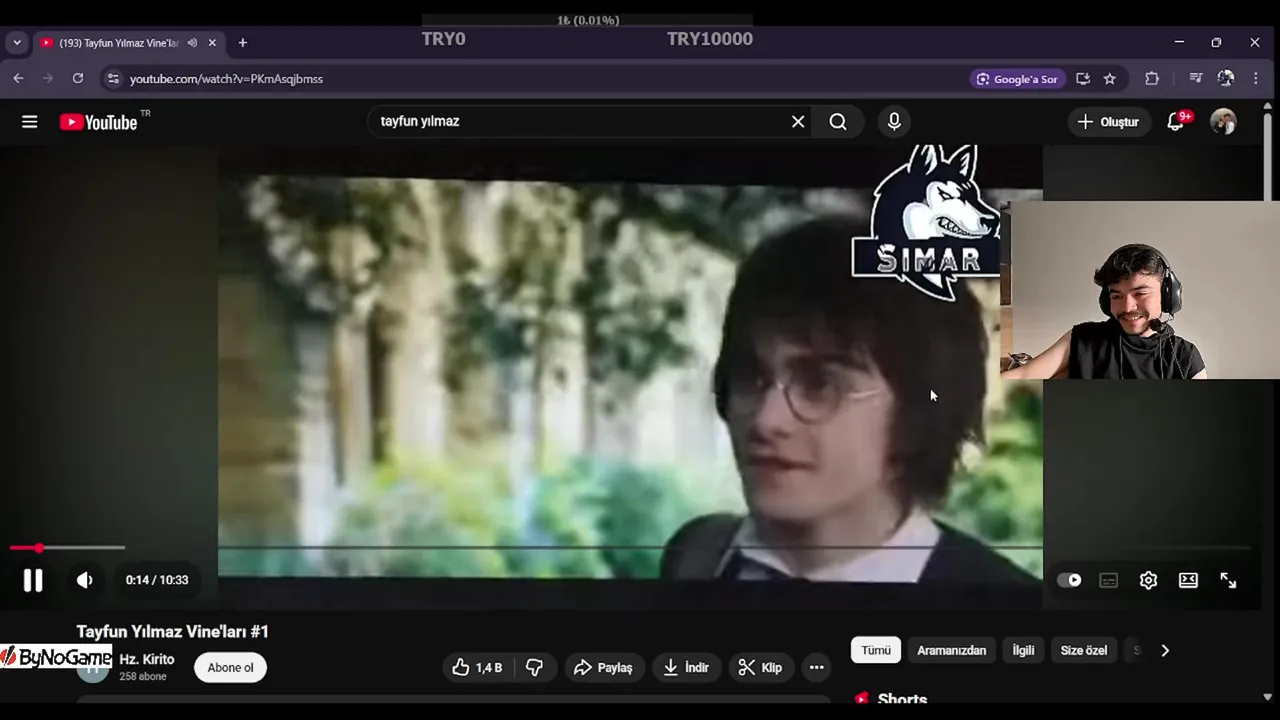
Task: Select the Aramanızdan filter chip
Action: pos(952,650)
